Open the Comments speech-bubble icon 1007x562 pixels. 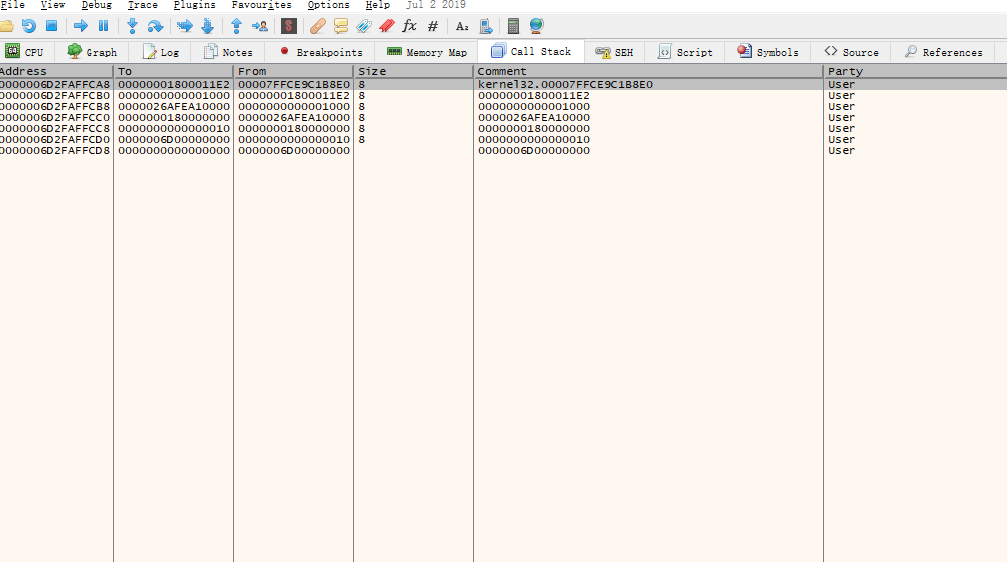pos(340,26)
